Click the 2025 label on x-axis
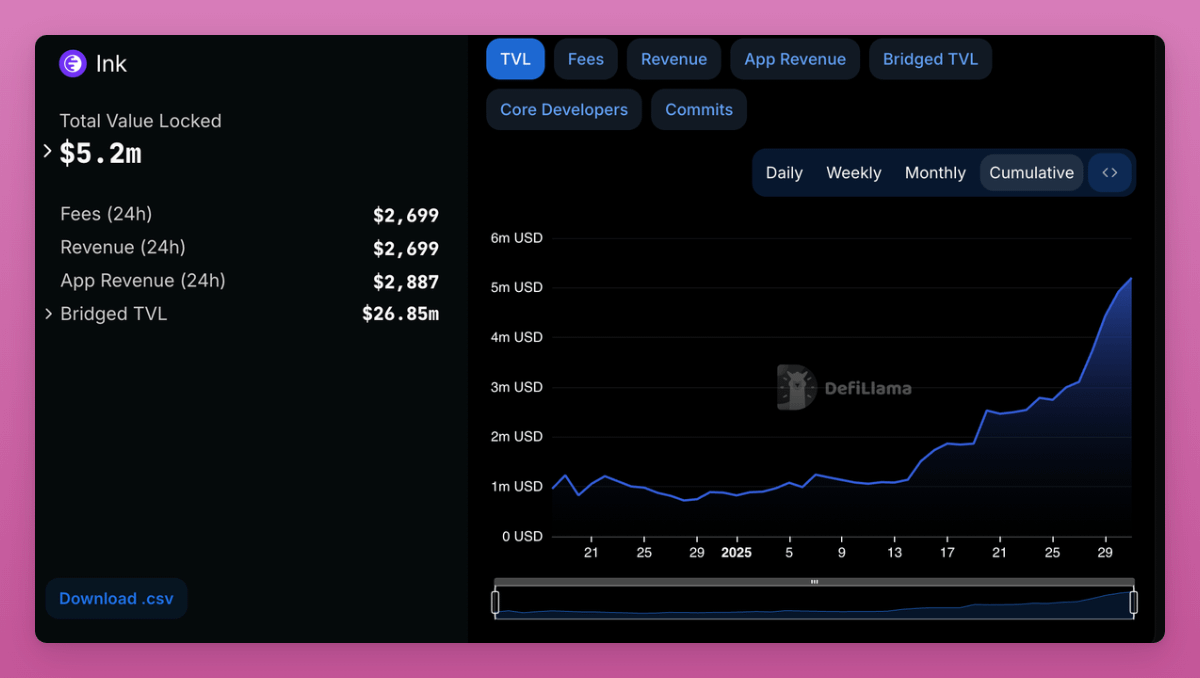This screenshot has height=678, width=1200. (736, 552)
